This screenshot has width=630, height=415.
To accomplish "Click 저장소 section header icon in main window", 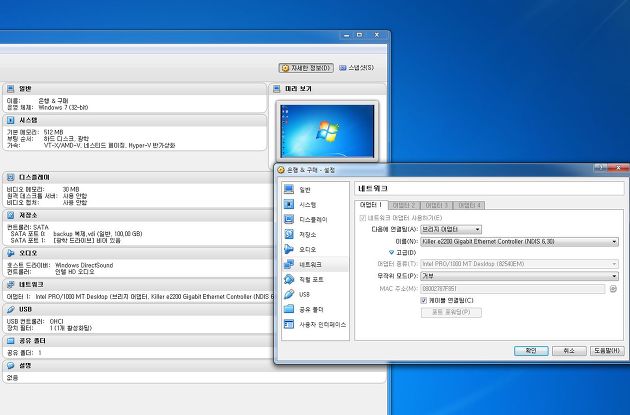I will point(10,215).
